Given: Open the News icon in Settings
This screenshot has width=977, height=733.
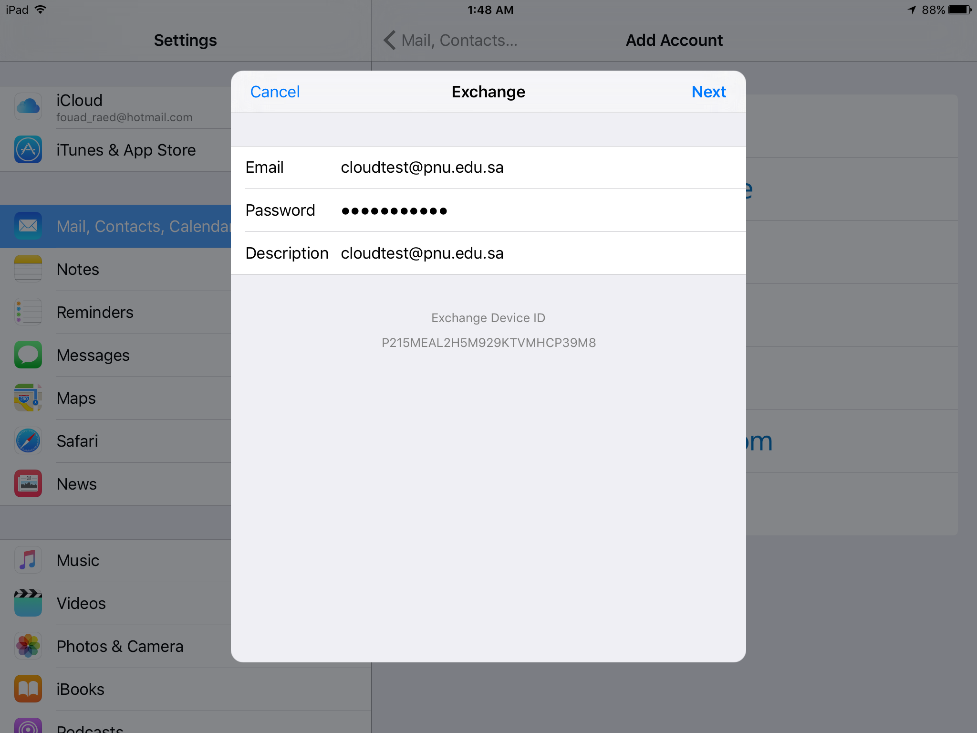Looking at the screenshot, I should click(x=28, y=484).
